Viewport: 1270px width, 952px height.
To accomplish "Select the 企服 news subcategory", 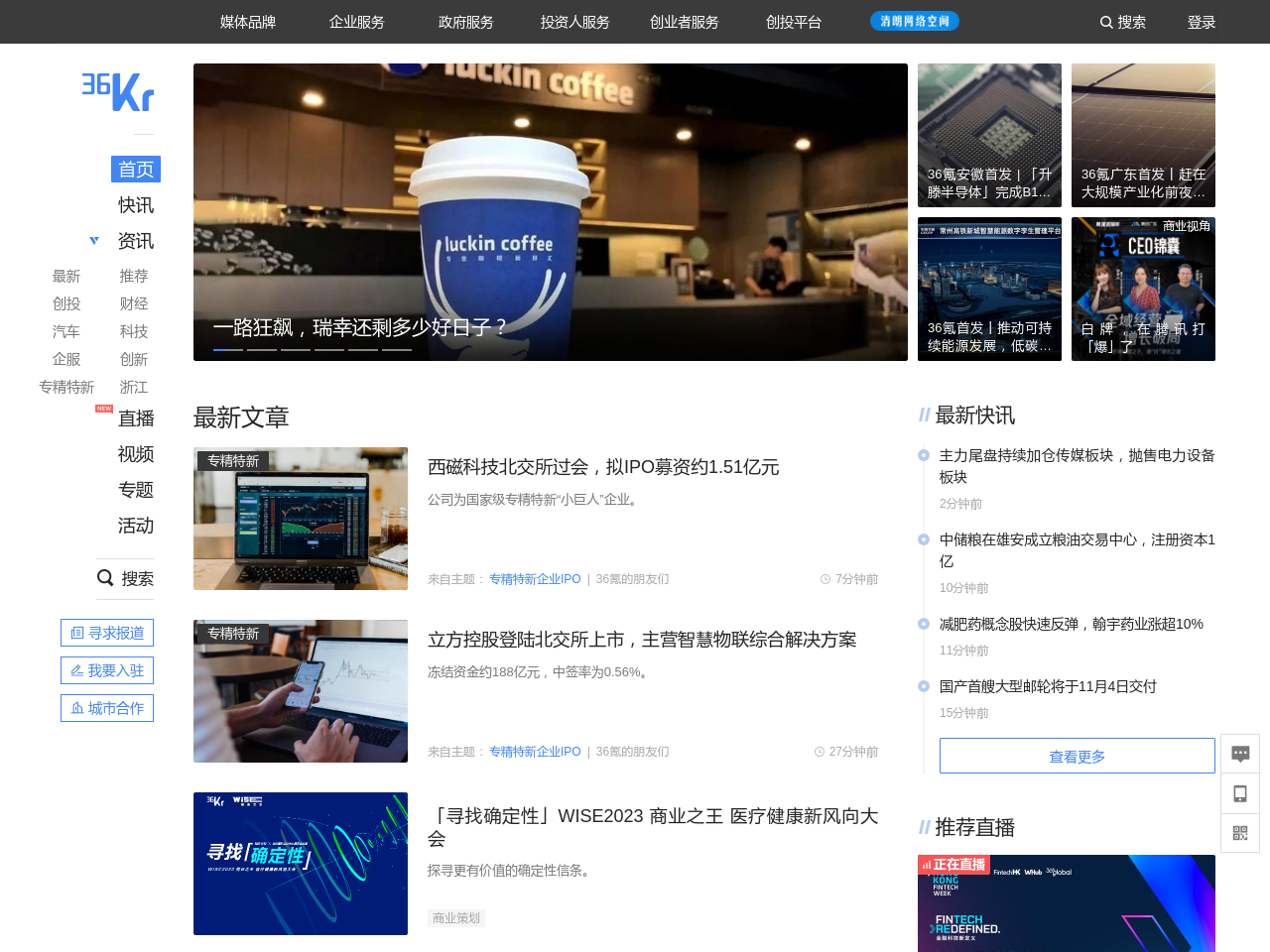I will [66, 359].
